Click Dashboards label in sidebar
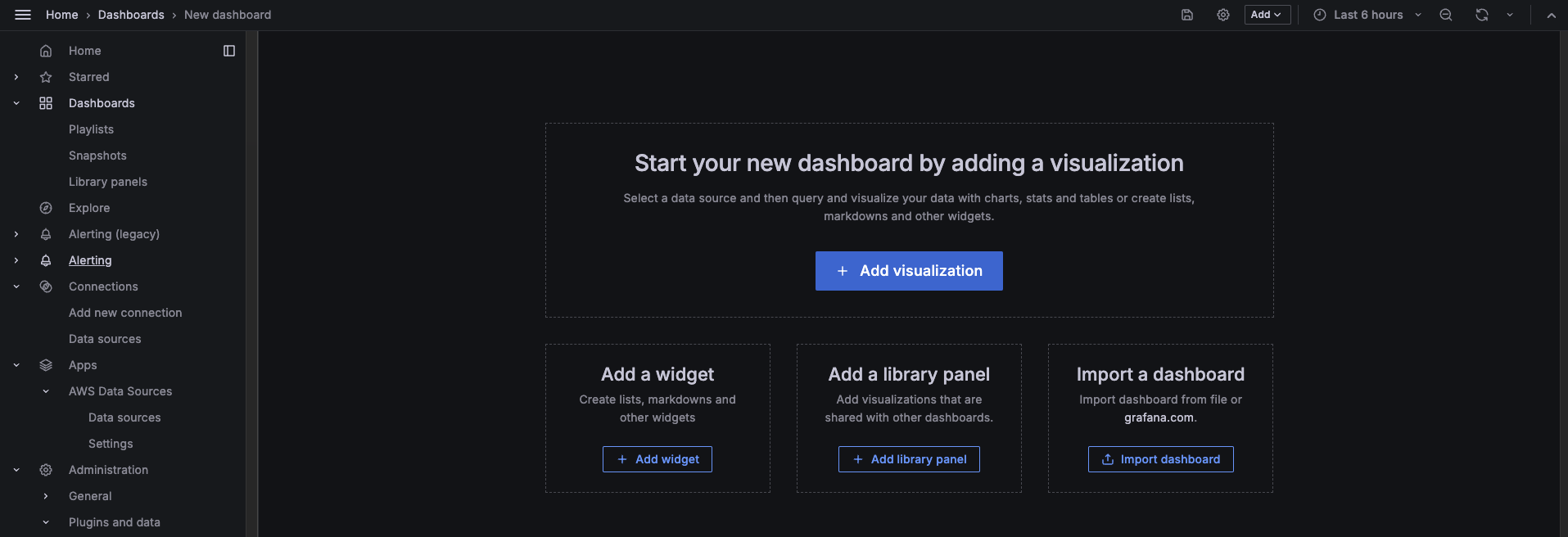 click(x=102, y=103)
